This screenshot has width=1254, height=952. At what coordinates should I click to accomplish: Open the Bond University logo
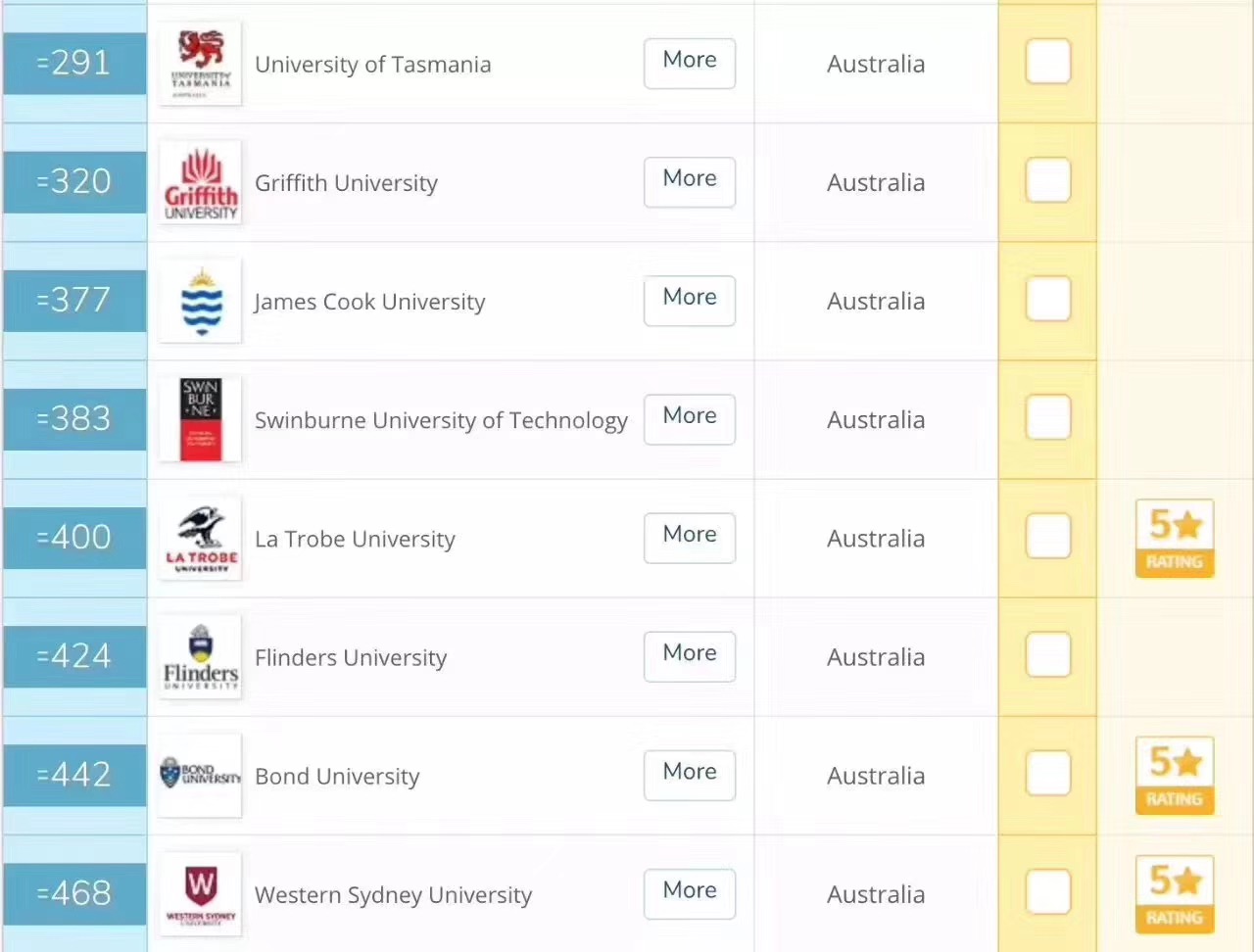tap(200, 775)
